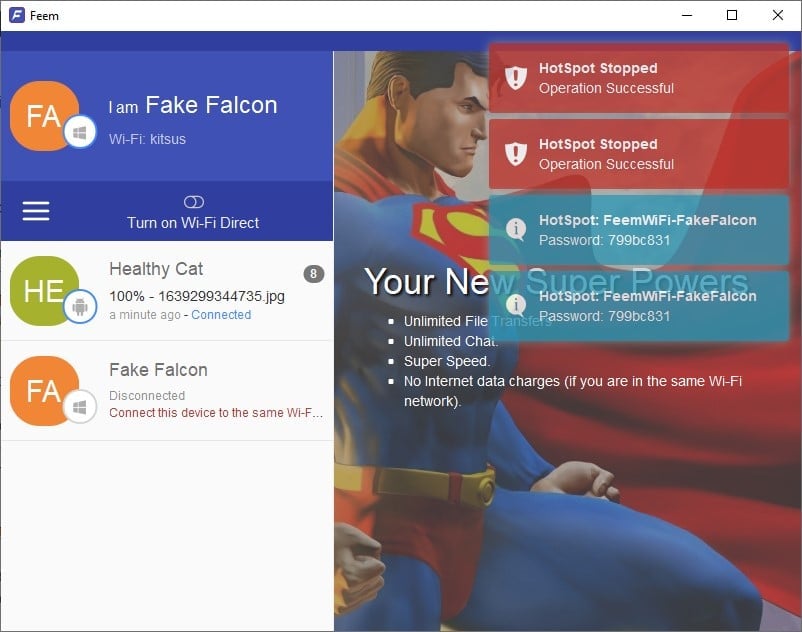Dismiss the second HotSpot Stopped notification
This screenshot has height=632, width=802.
pyautogui.click(x=640, y=154)
